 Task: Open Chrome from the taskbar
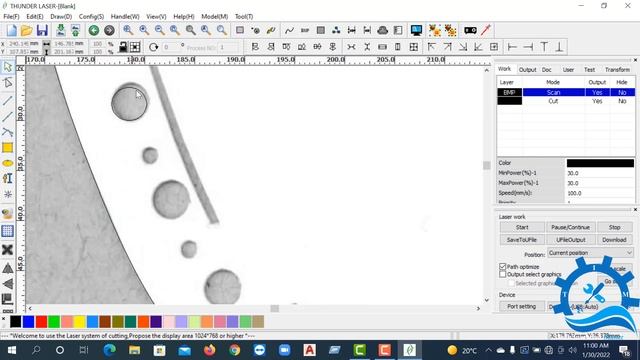(x=235, y=350)
